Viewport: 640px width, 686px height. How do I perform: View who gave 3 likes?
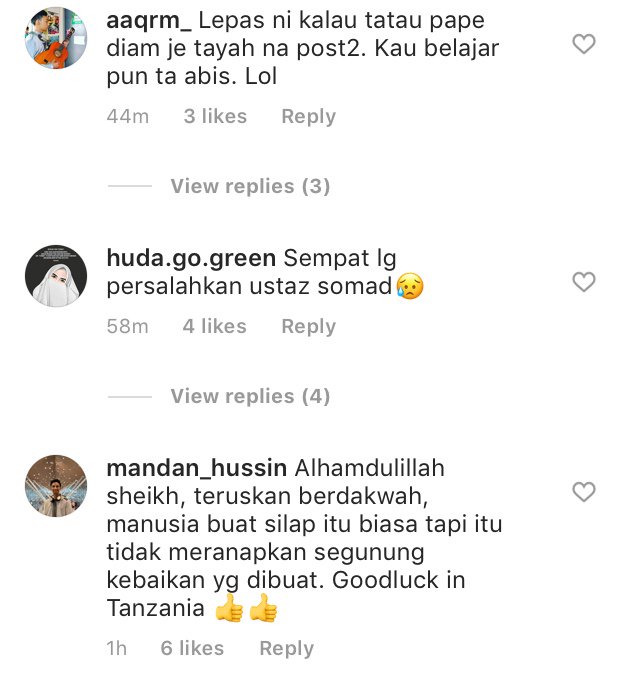point(215,116)
